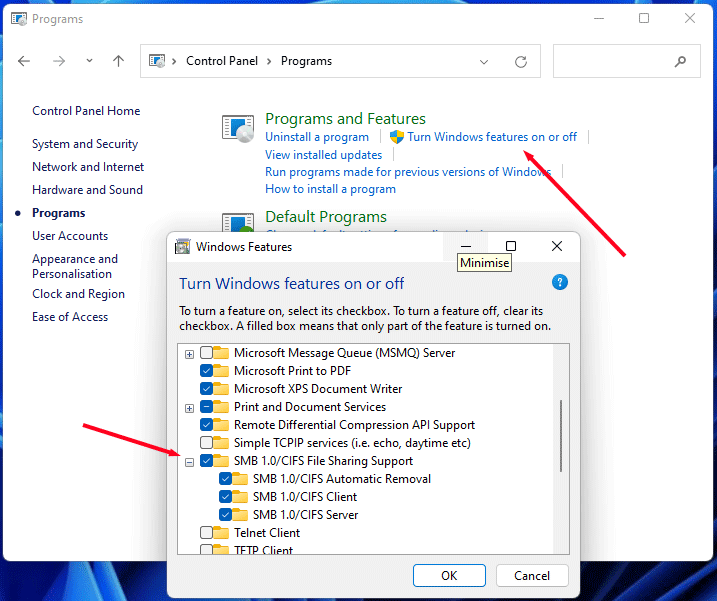Click the blue help icon in Windows Features
This screenshot has width=717, height=601.
pyautogui.click(x=560, y=283)
